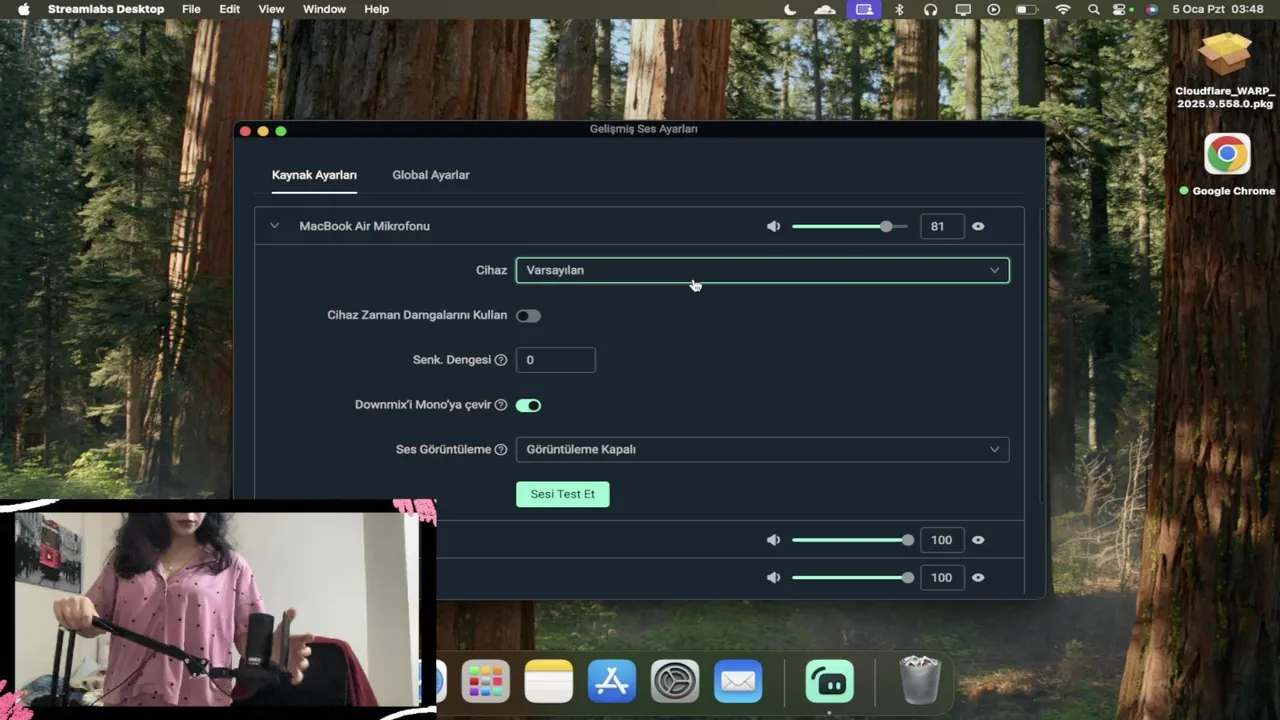Open App Store in the Dock
The height and width of the screenshot is (720, 1280).
tap(612, 682)
